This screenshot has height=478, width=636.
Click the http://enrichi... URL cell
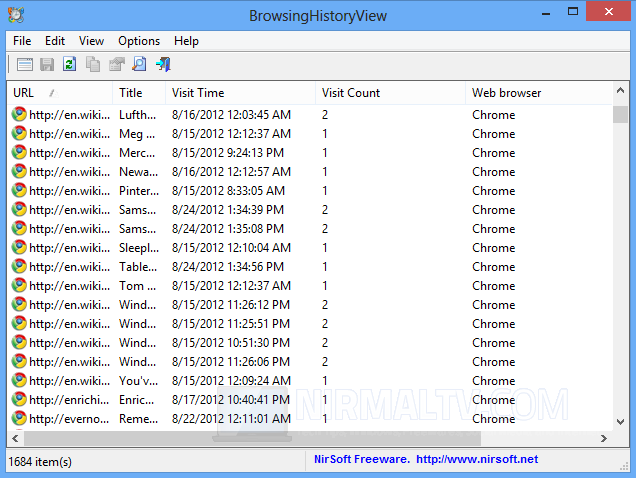click(69, 400)
